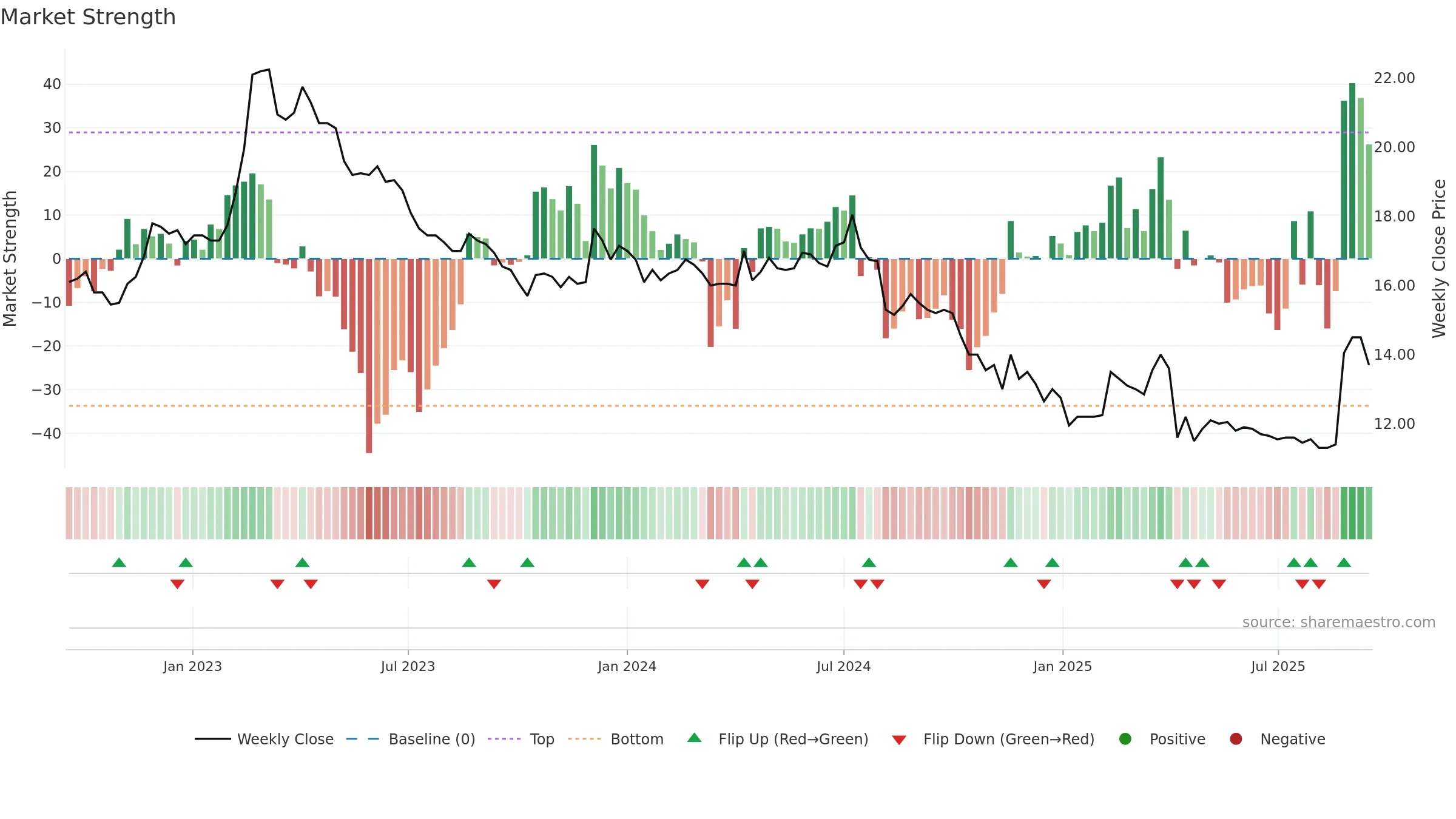Click the green Flip Up triangle in legend
This screenshot has width=1456, height=819.
coord(695,738)
